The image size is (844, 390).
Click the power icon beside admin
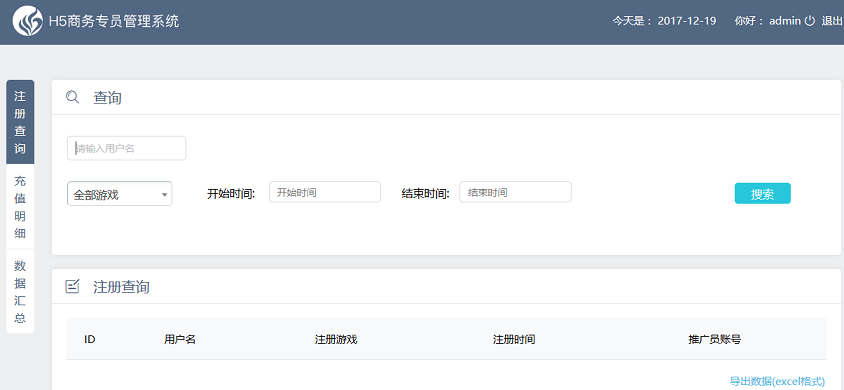click(x=810, y=21)
